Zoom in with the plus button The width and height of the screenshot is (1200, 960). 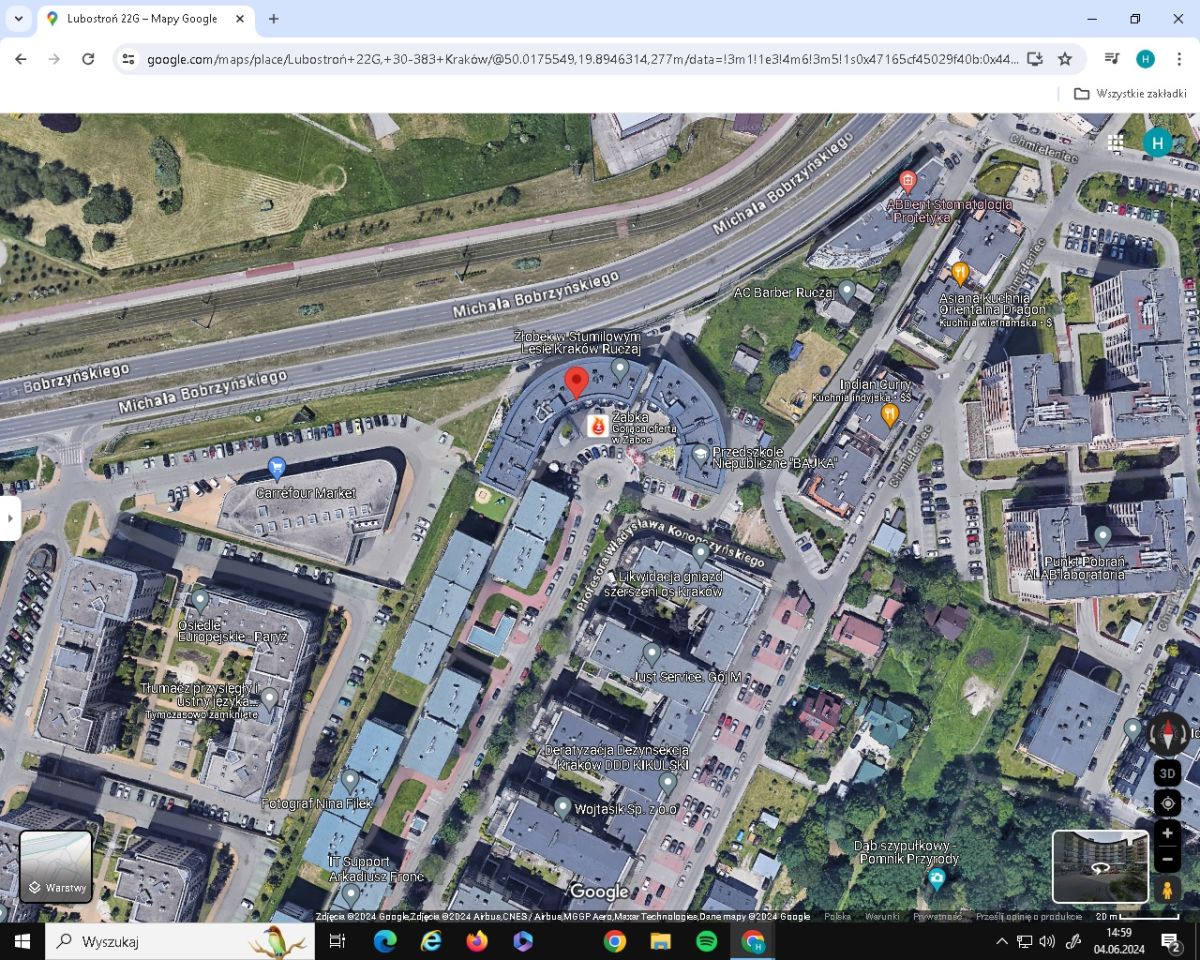(1167, 833)
